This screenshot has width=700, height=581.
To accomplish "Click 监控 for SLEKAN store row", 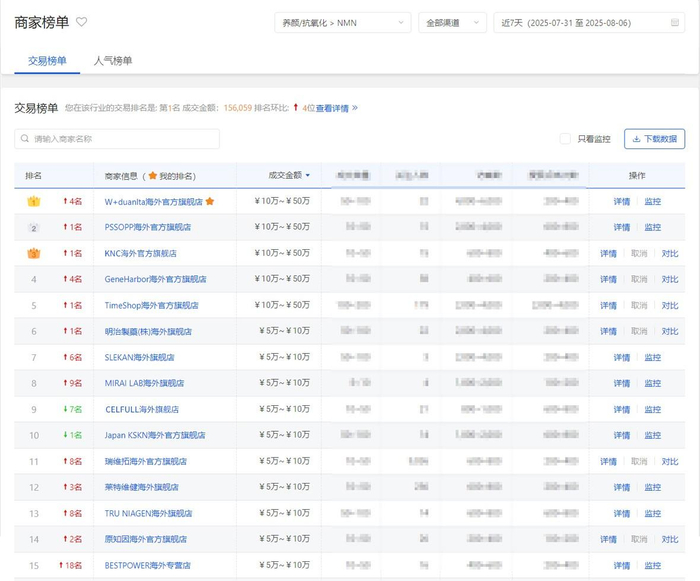I will pyautogui.click(x=653, y=358).
